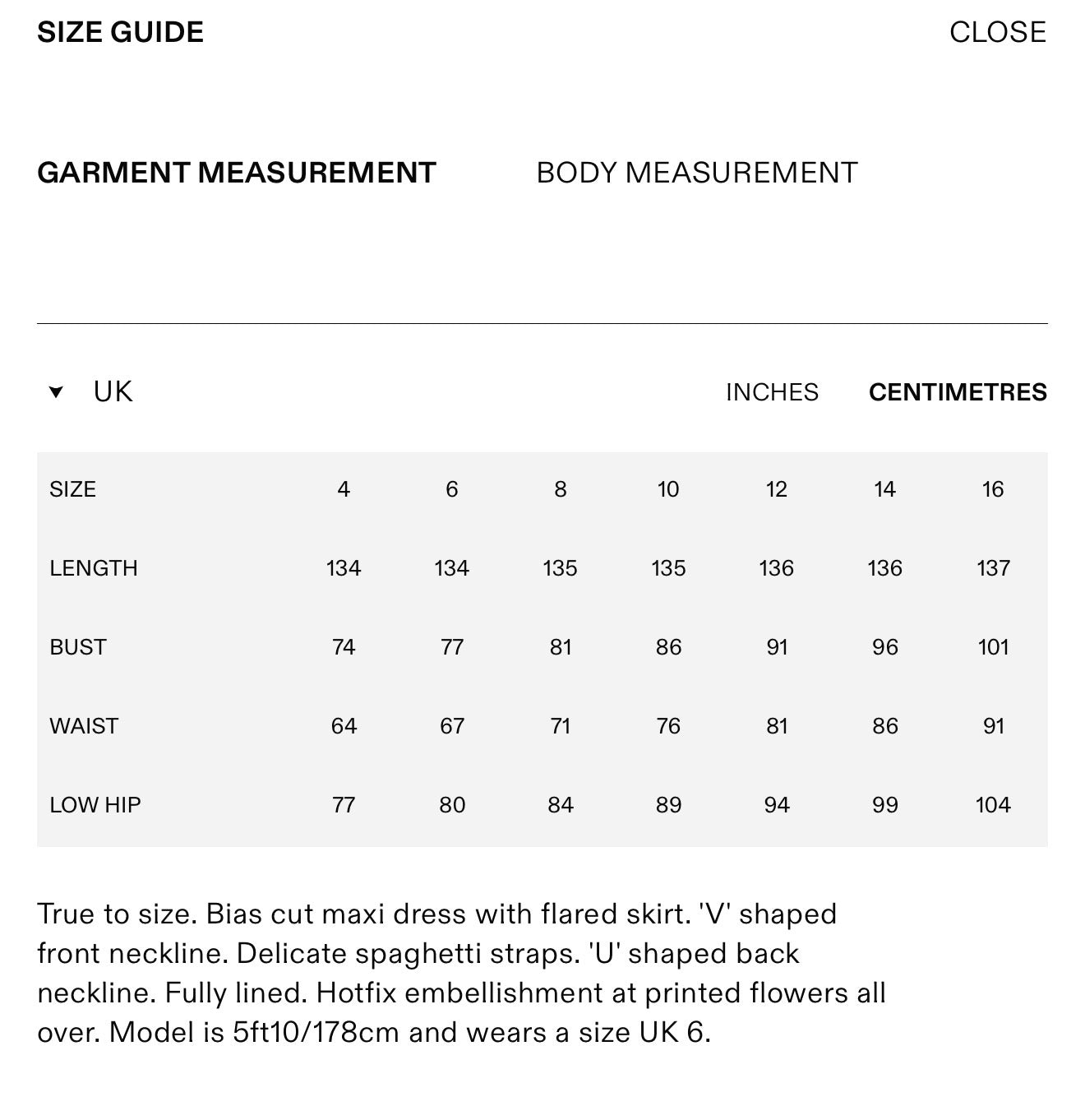1085x1120 pixels.
Task: Click length value 137
Action: click(993, 568)
